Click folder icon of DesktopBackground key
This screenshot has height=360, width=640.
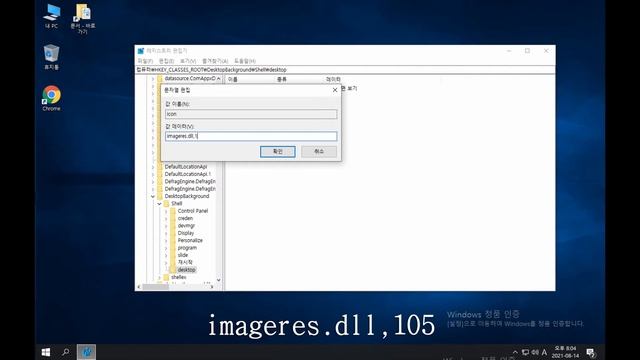point(160,196)
